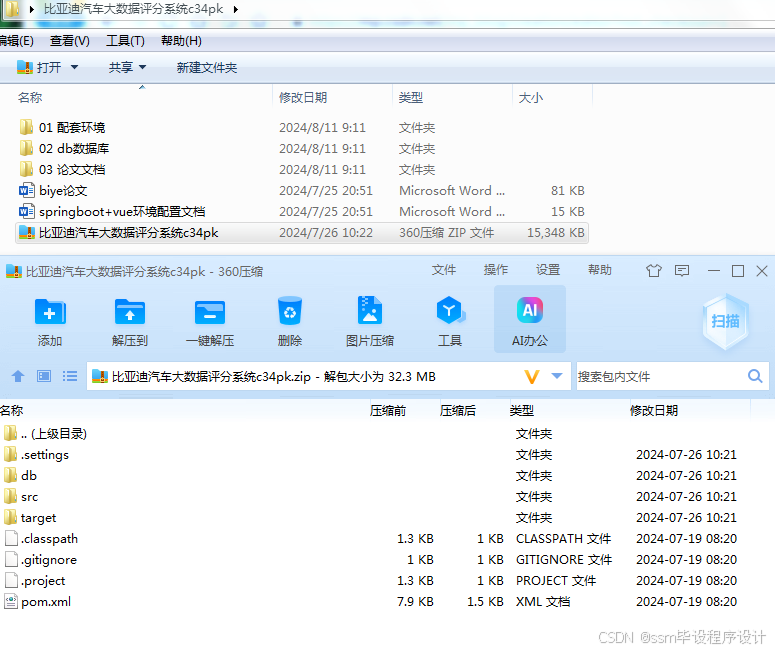Open the skin (shirt) icon in title bar
Screen dimensions: 775x651
(x=653, y=270)
